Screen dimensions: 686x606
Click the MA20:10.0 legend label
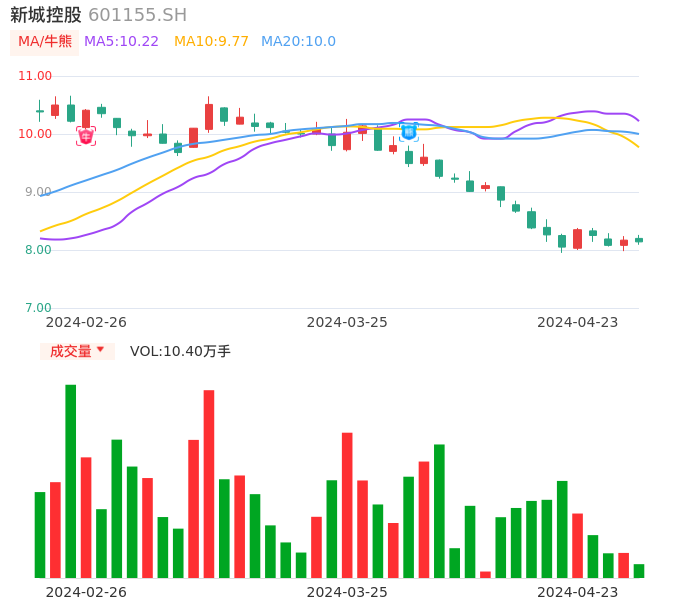pos(298,42)
